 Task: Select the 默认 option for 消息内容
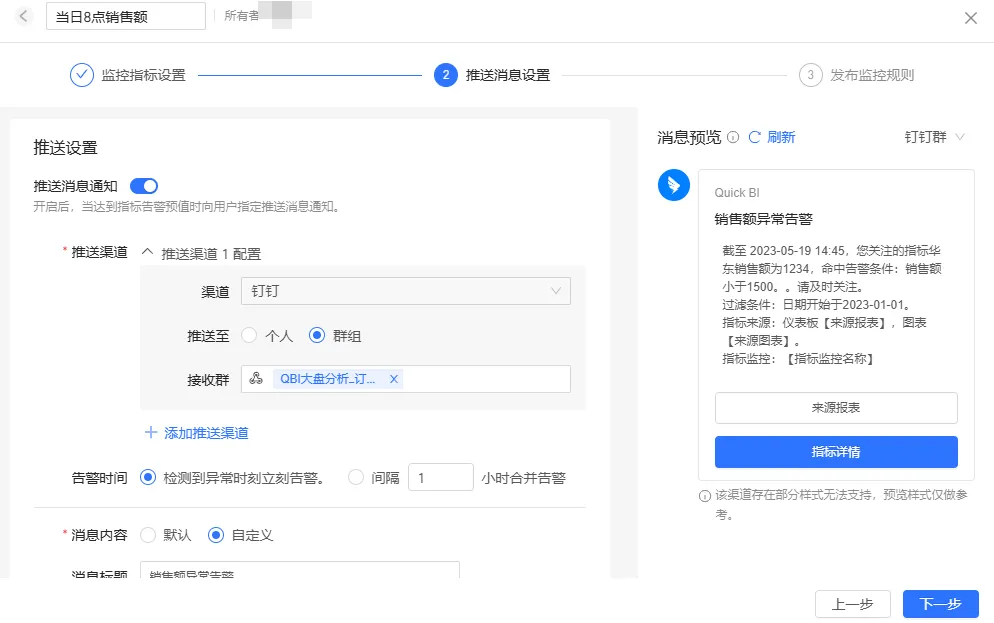coord(147,534)
